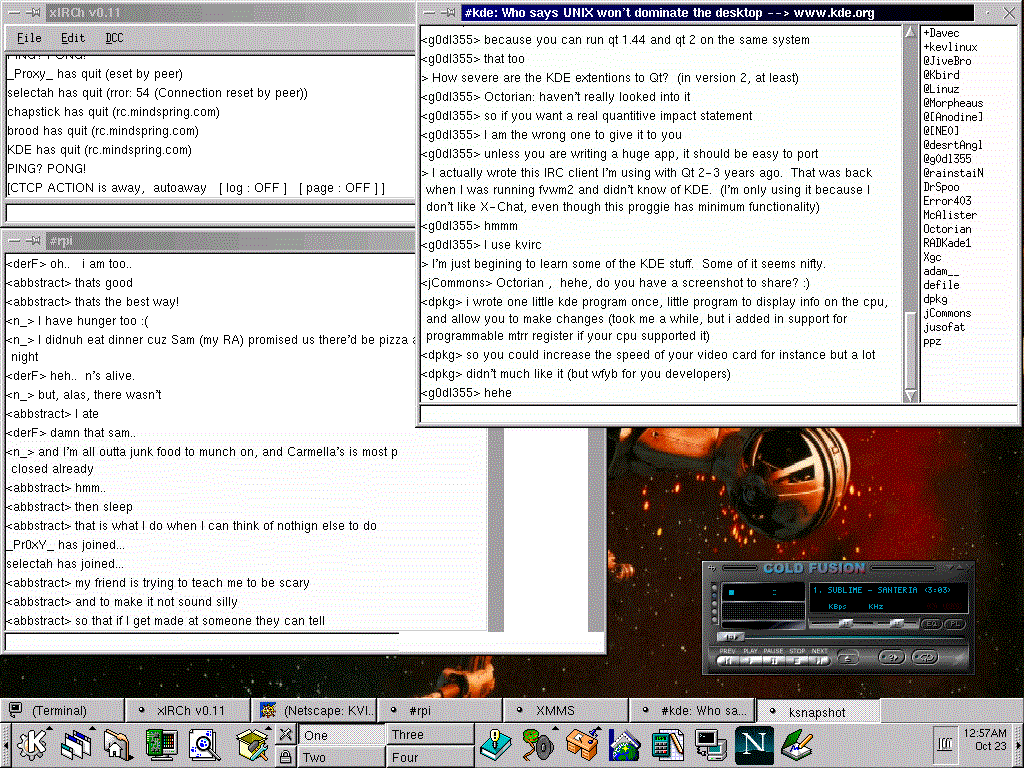Launch Netscape from the panel icon
This screenshot has width=1024, height=768.
[x=752, y=744]
